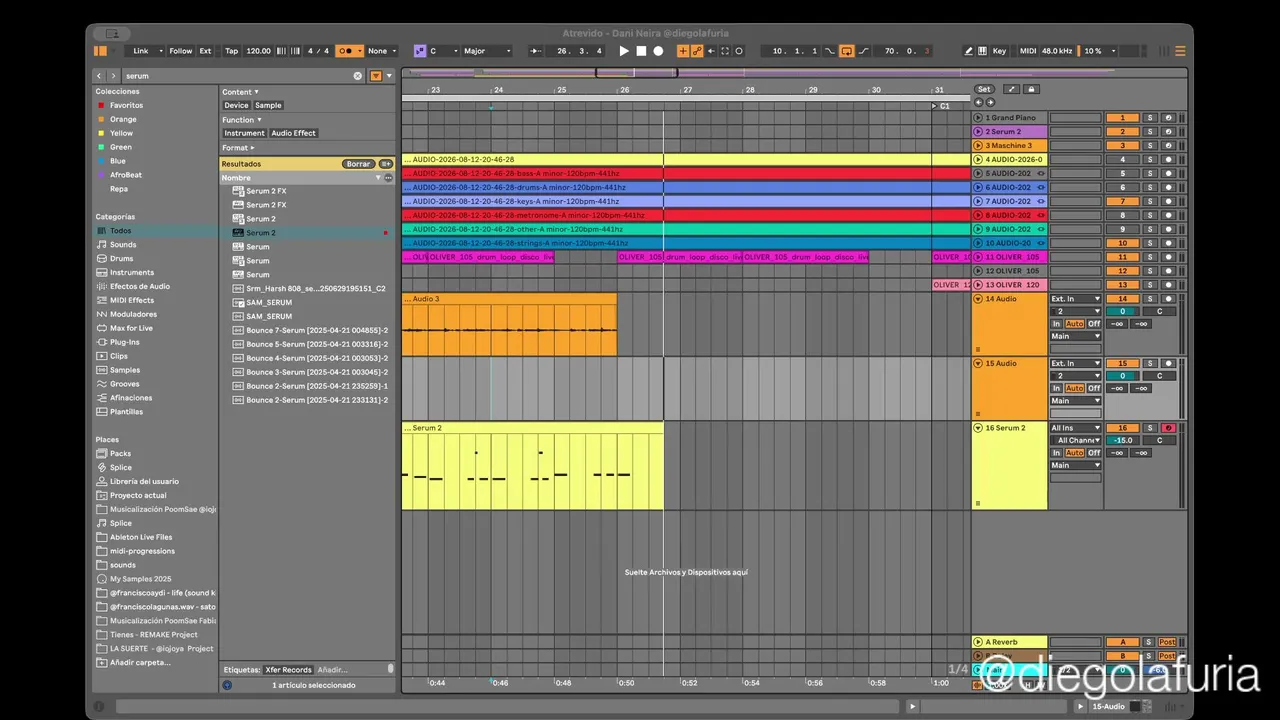
Task: Toggle the purple Scale Mode icon
Action: coord(419,51)
